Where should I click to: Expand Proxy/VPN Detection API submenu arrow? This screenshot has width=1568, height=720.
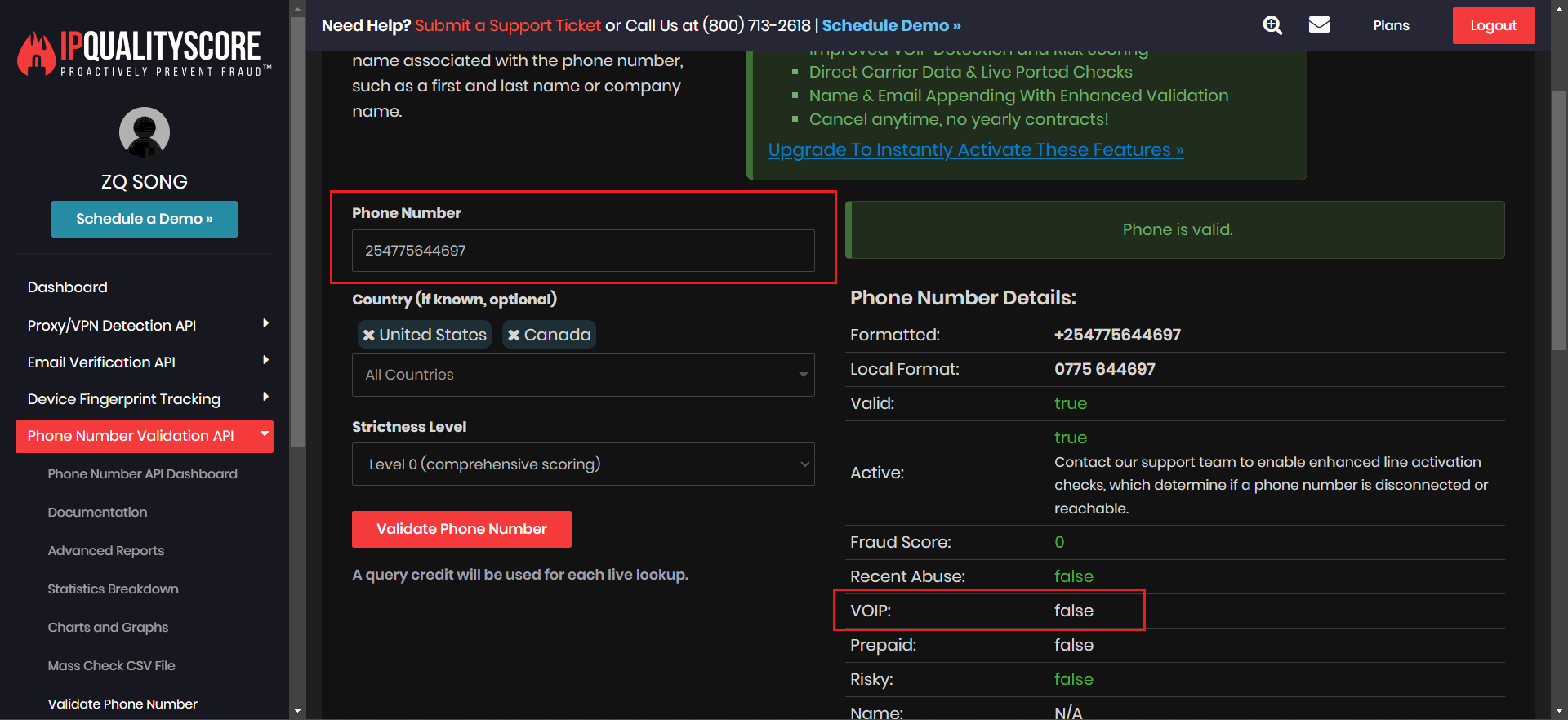point(265,324)
